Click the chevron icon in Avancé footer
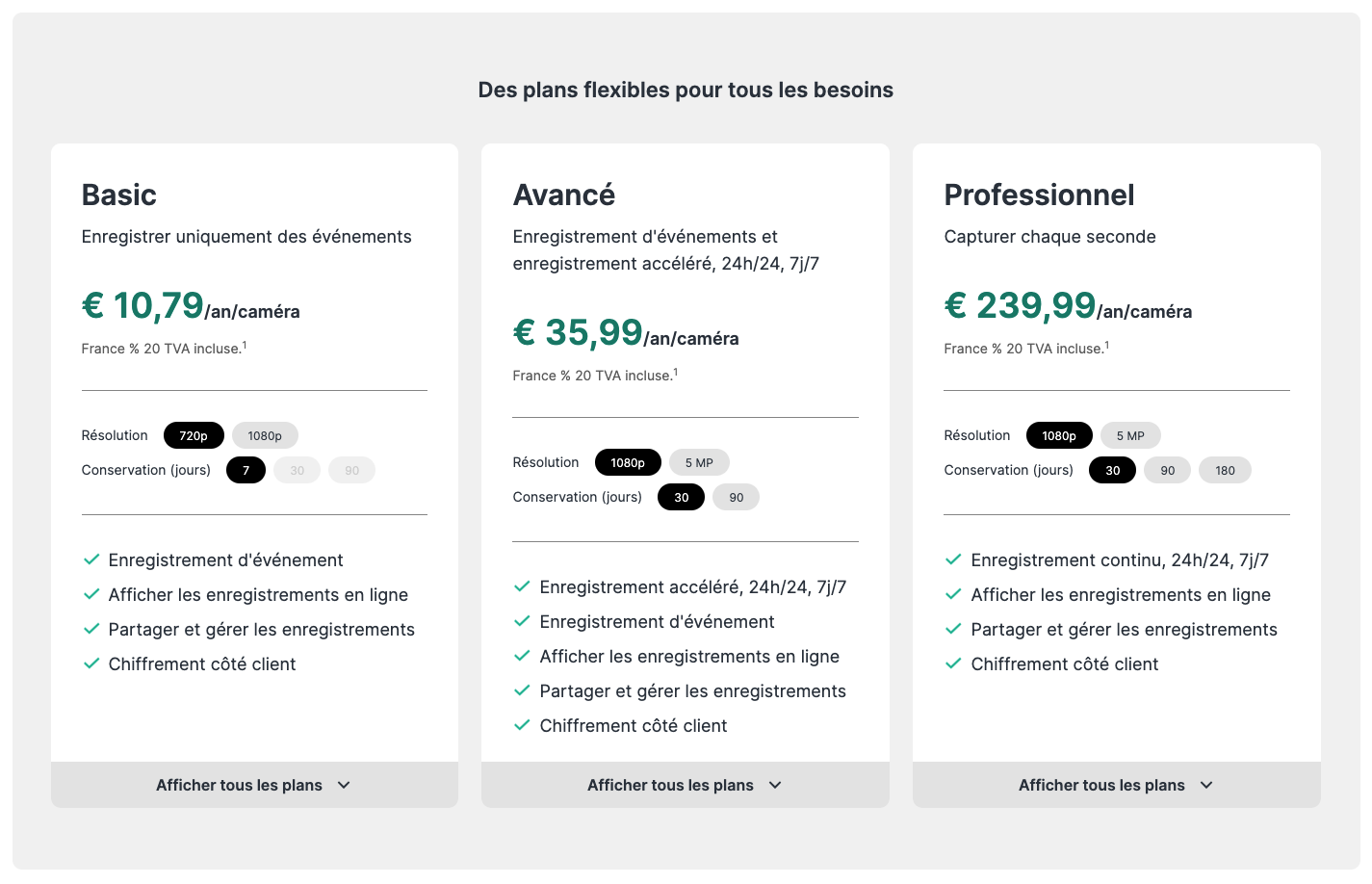This screenshot has height=884, width=1372. [x=775, y=785]
